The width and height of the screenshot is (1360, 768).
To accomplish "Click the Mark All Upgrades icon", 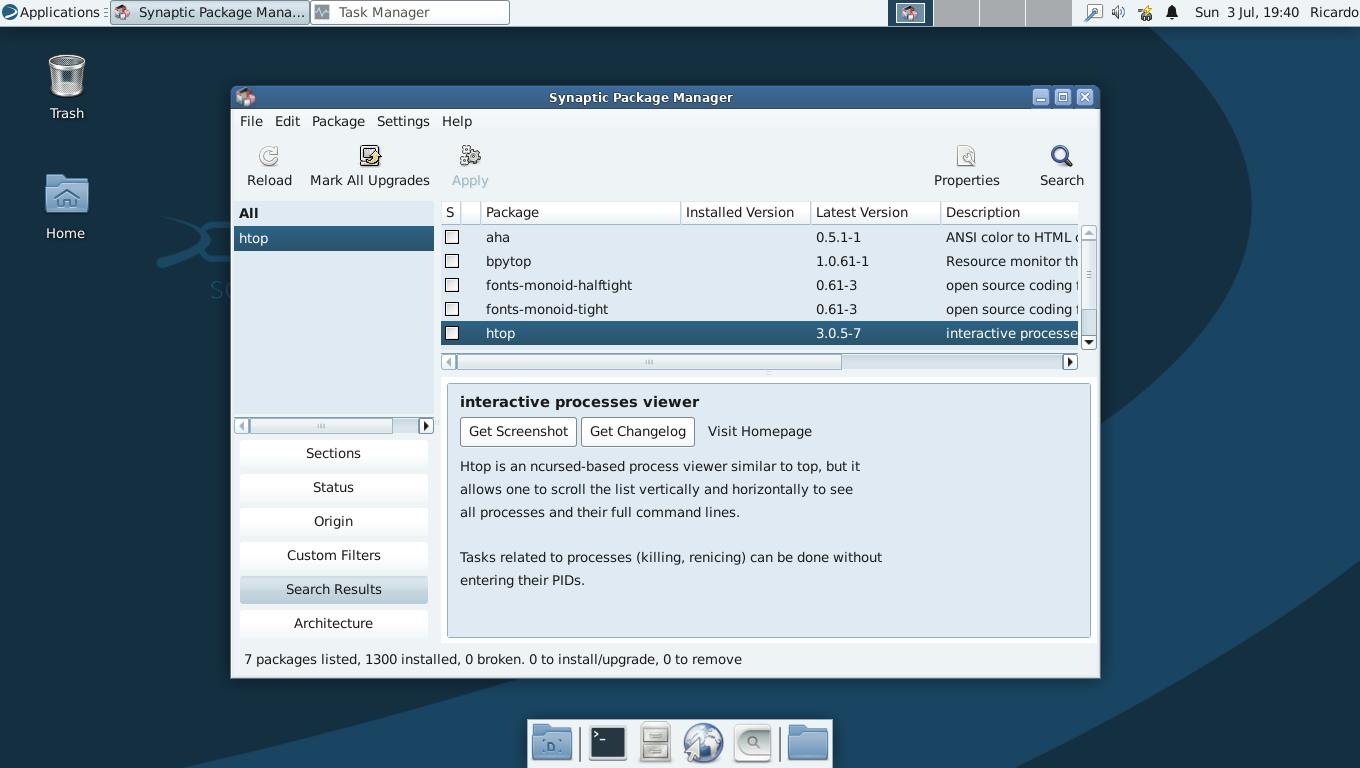I will 370,156.
